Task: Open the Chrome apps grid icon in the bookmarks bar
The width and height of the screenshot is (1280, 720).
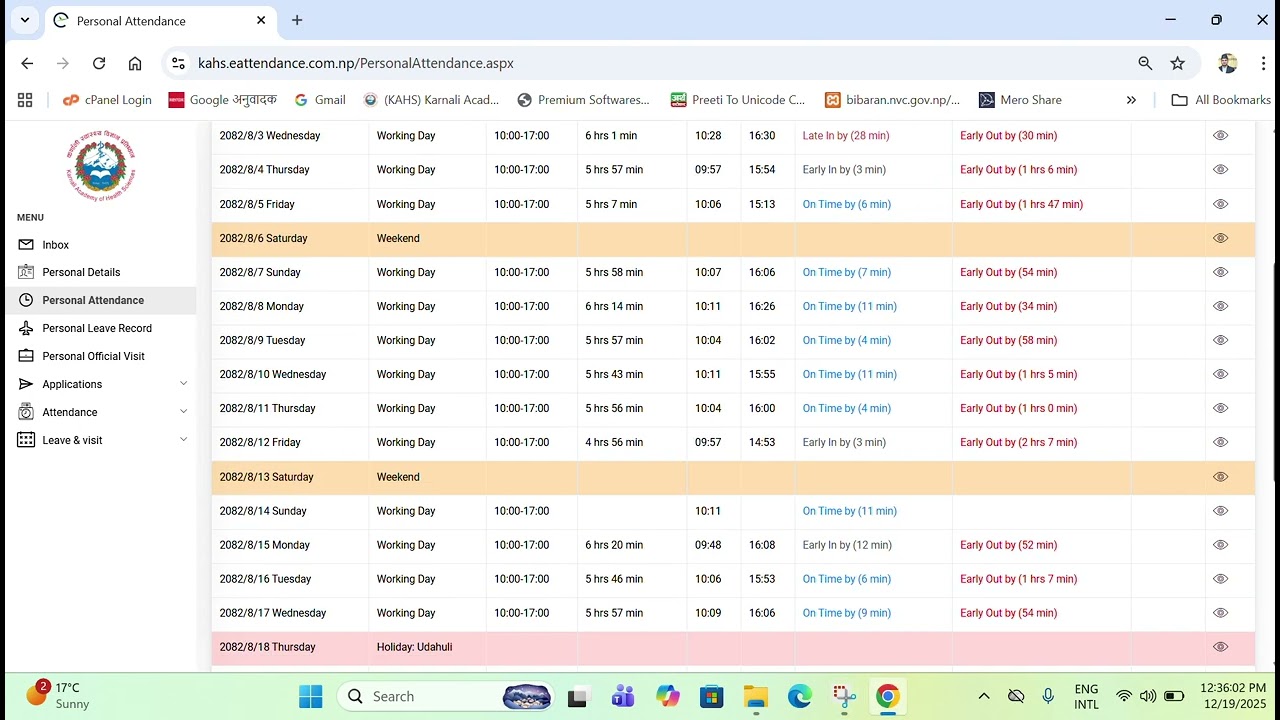Action: tap(25, 100)
